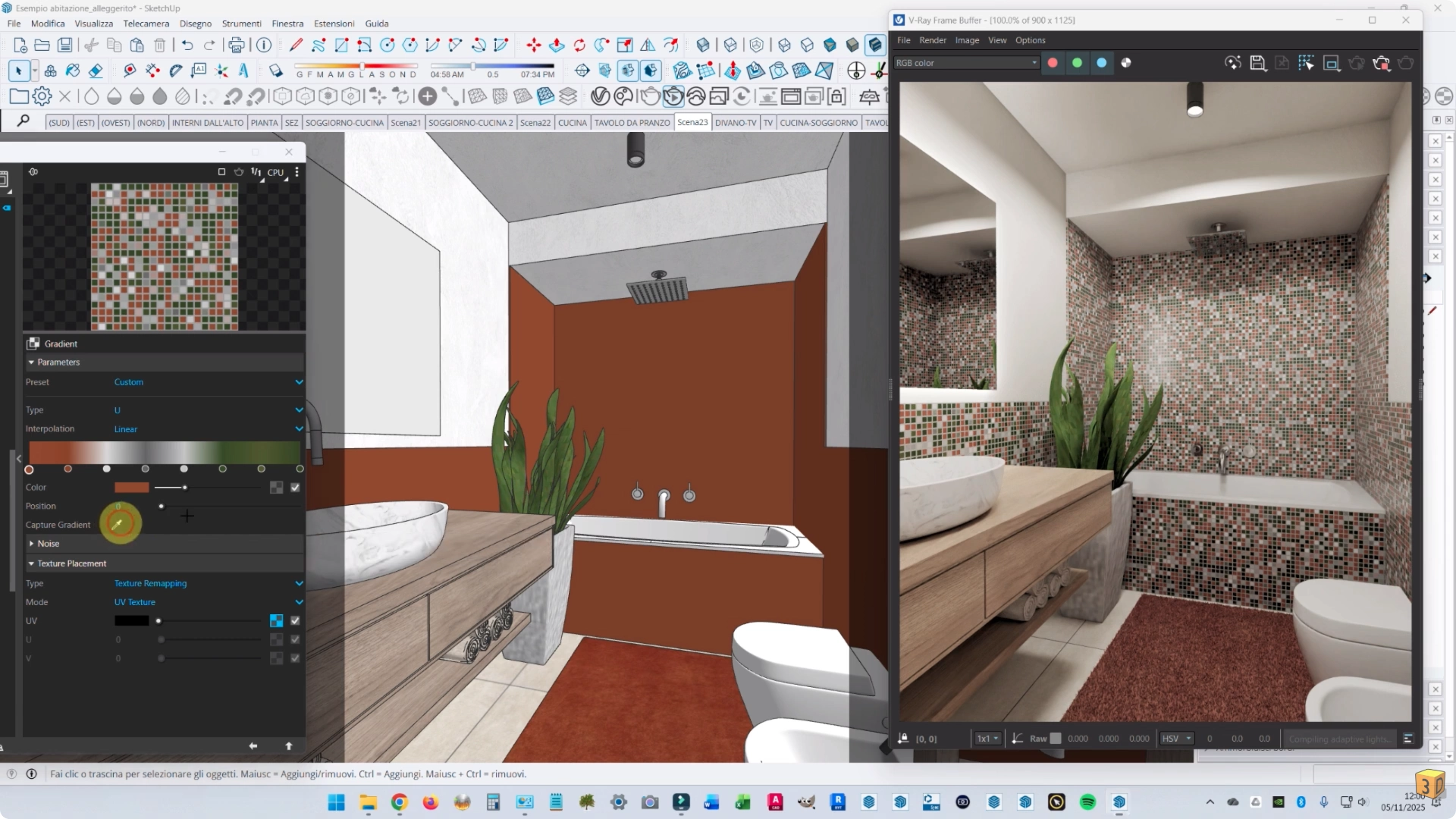The height and width of the screenshot is (819, 1456).
Task: Click Region render icon in Frame Buffer
Action: (1332, 63)
